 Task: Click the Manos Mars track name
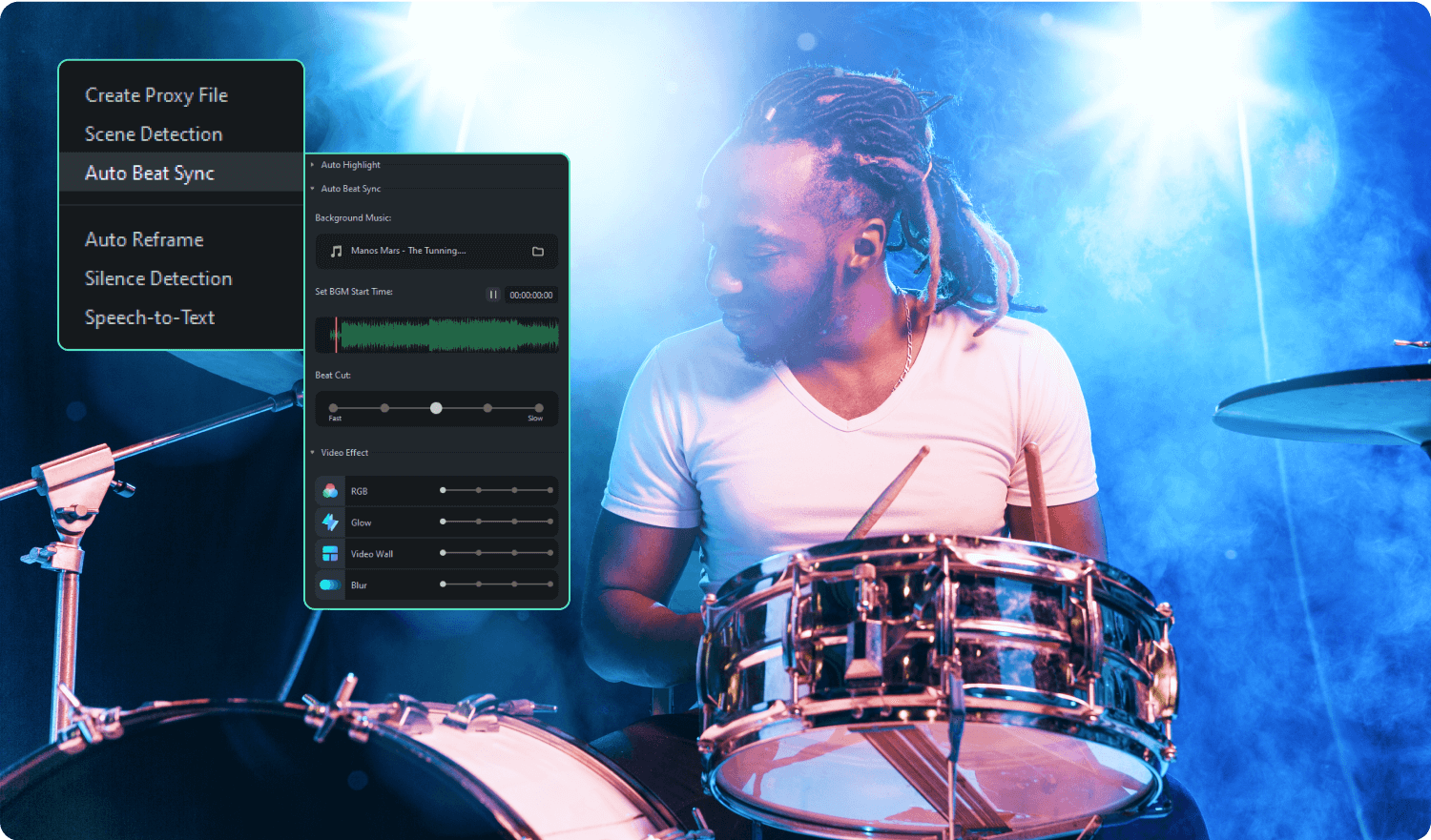click(408, 251)
